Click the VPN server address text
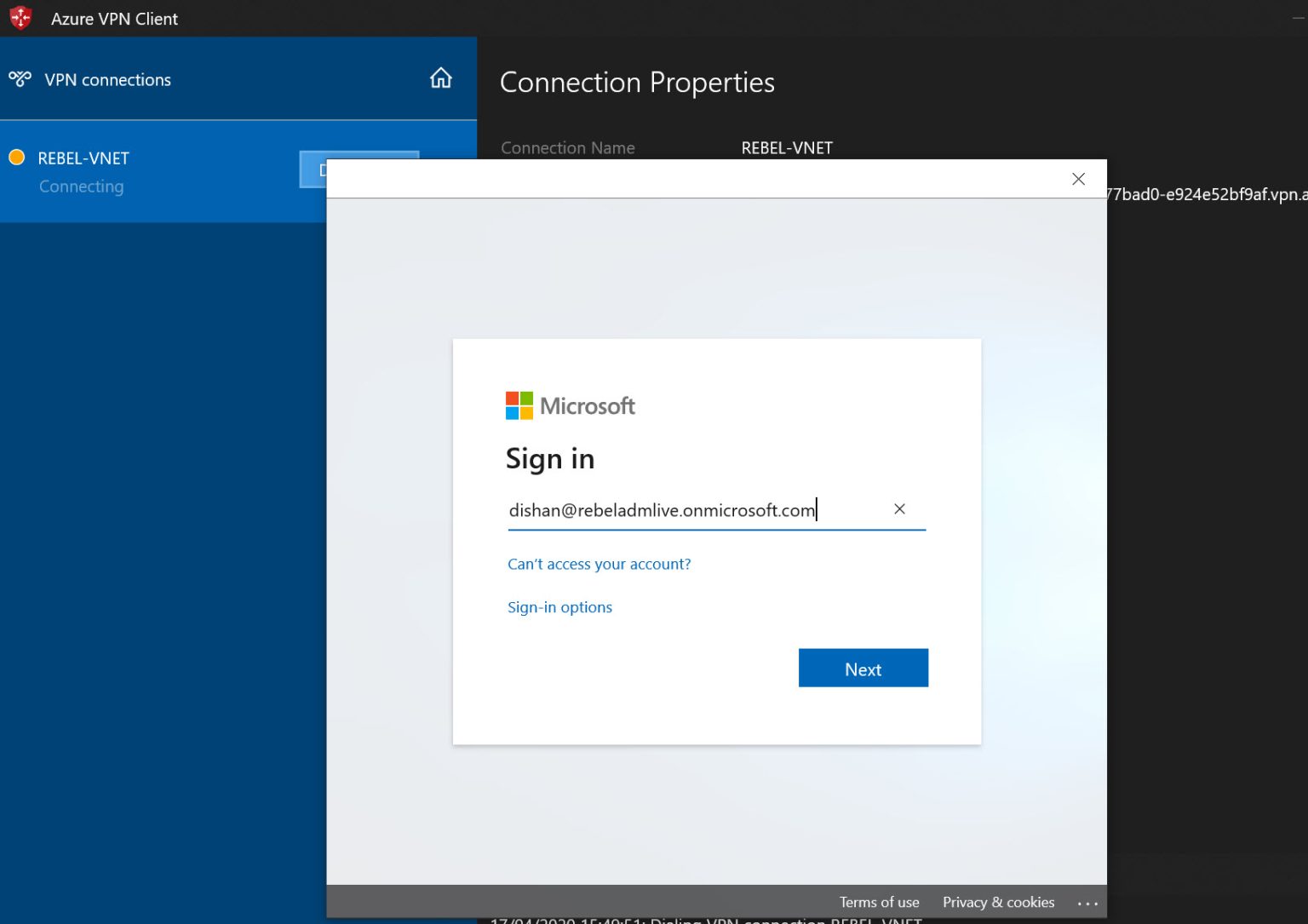The width and height of the screenshot is (1308, 924). pos(1207,194)
